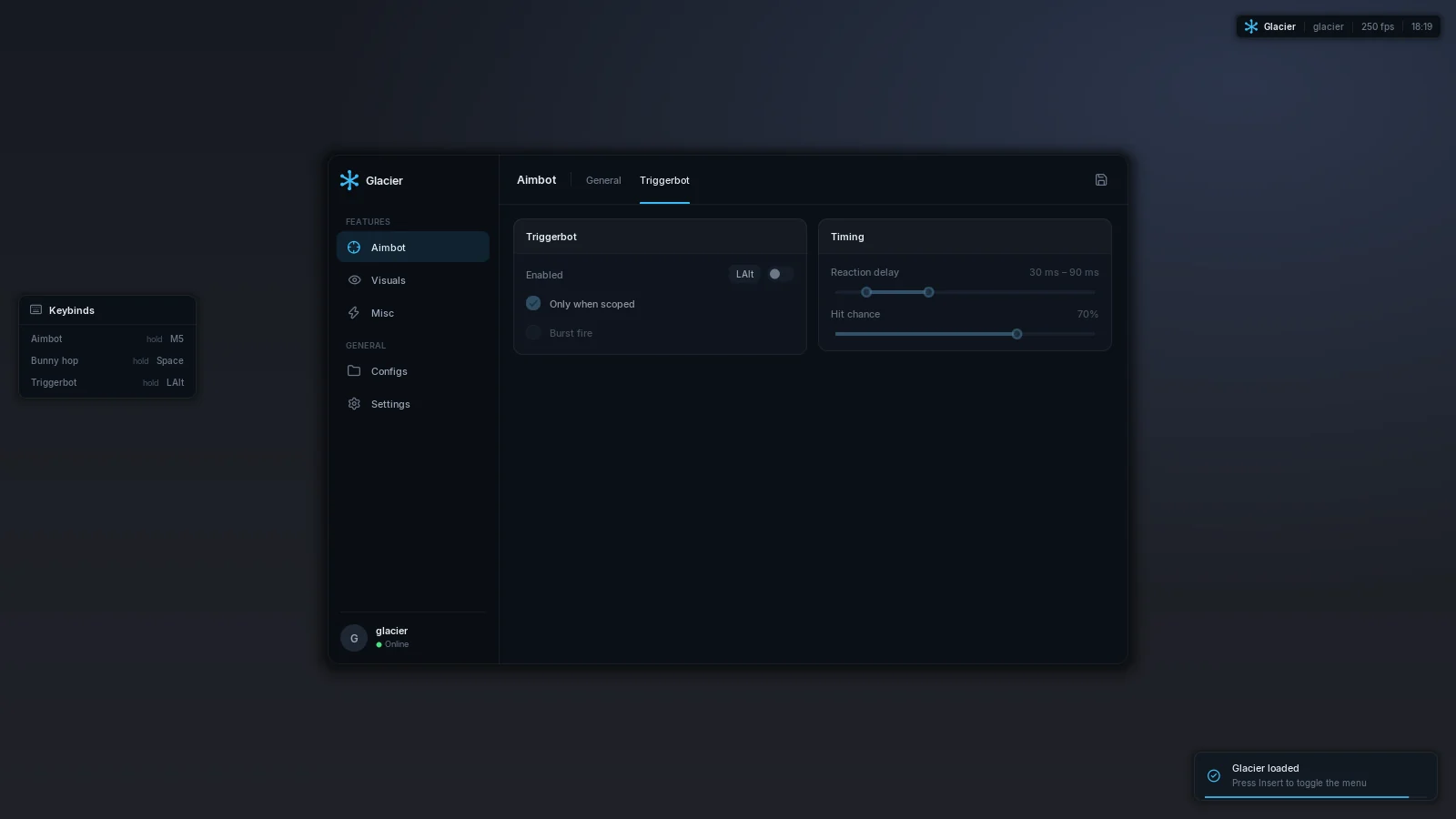Click the Configs folder icon
Screen dimensions: 1456x819
(x=354, y=371)
